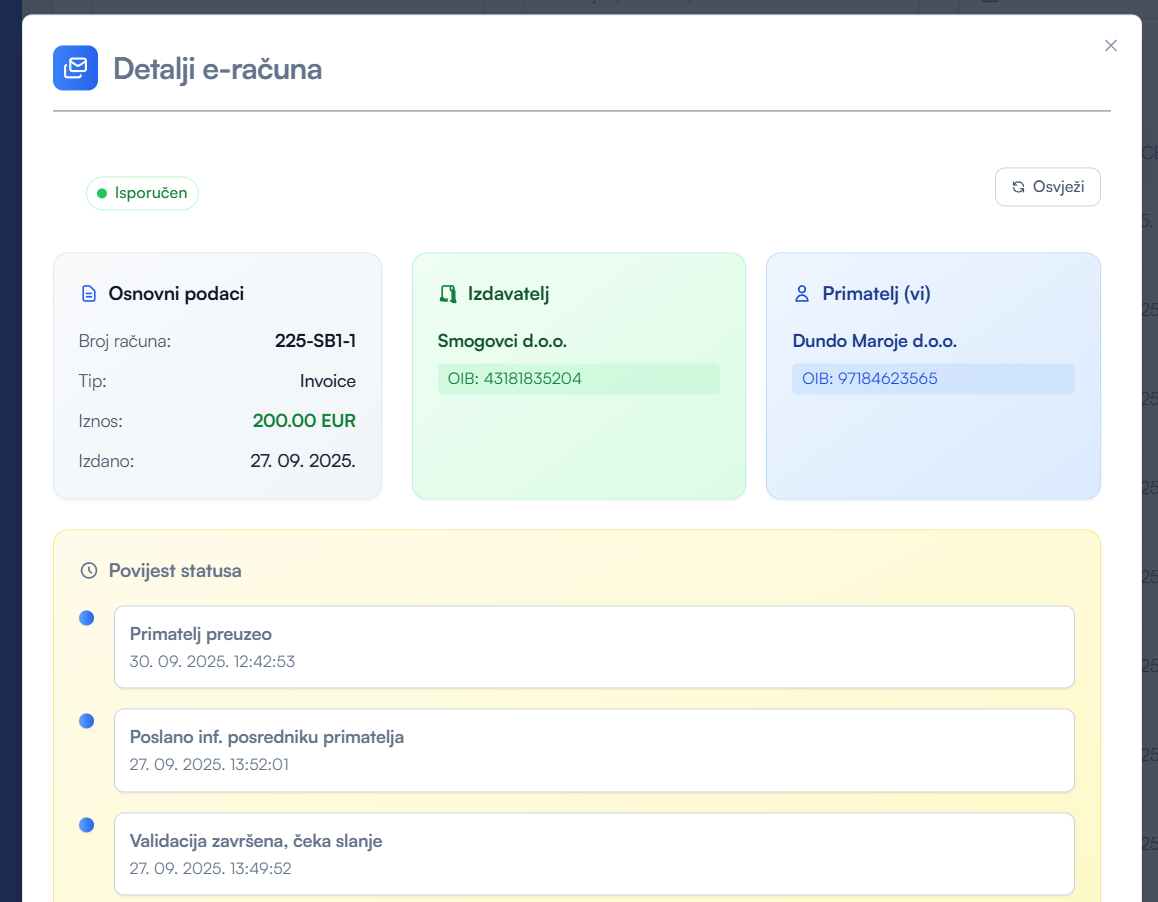The width and height of the screenshot is (1158, 902).
Task: Click the timeline dot beside Poslano inf. posredniku
Action: click(x=87, y=721)
